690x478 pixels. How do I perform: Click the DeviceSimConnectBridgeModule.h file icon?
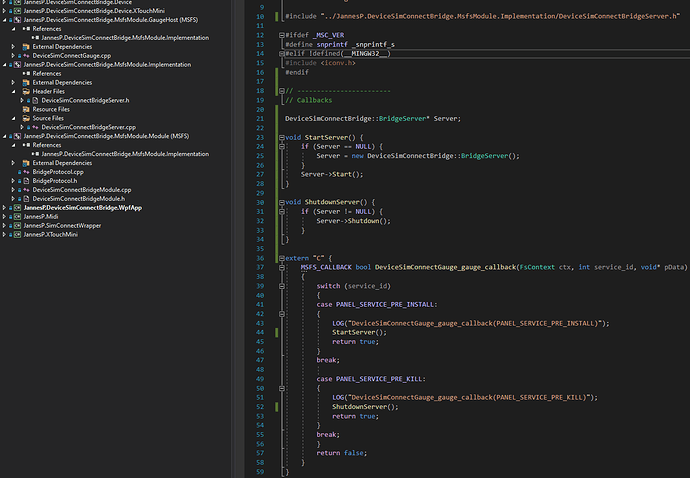click(x=26, y=199)
